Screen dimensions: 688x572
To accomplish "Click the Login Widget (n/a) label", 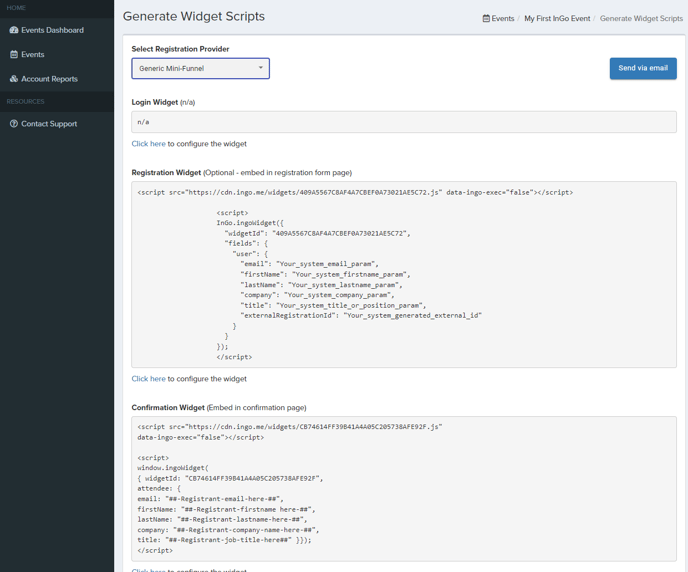I will tap(163, 102).
